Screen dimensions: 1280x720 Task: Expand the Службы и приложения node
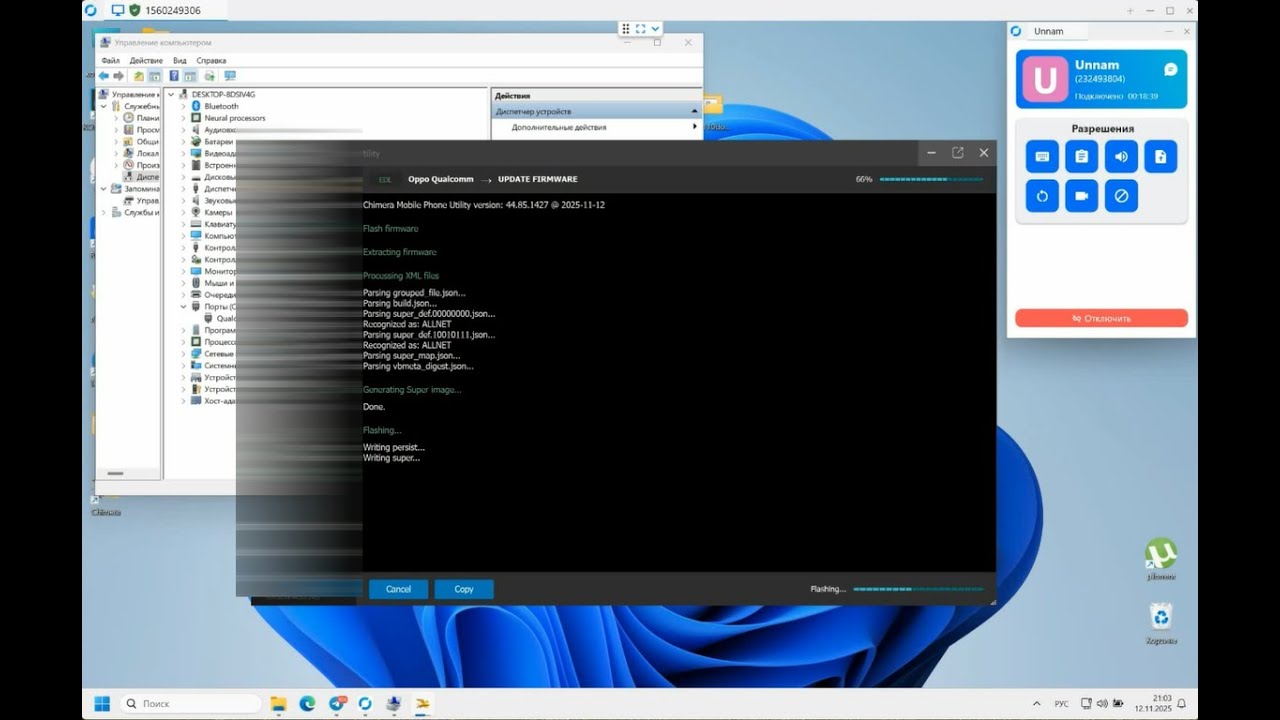(x=104, y=212)
